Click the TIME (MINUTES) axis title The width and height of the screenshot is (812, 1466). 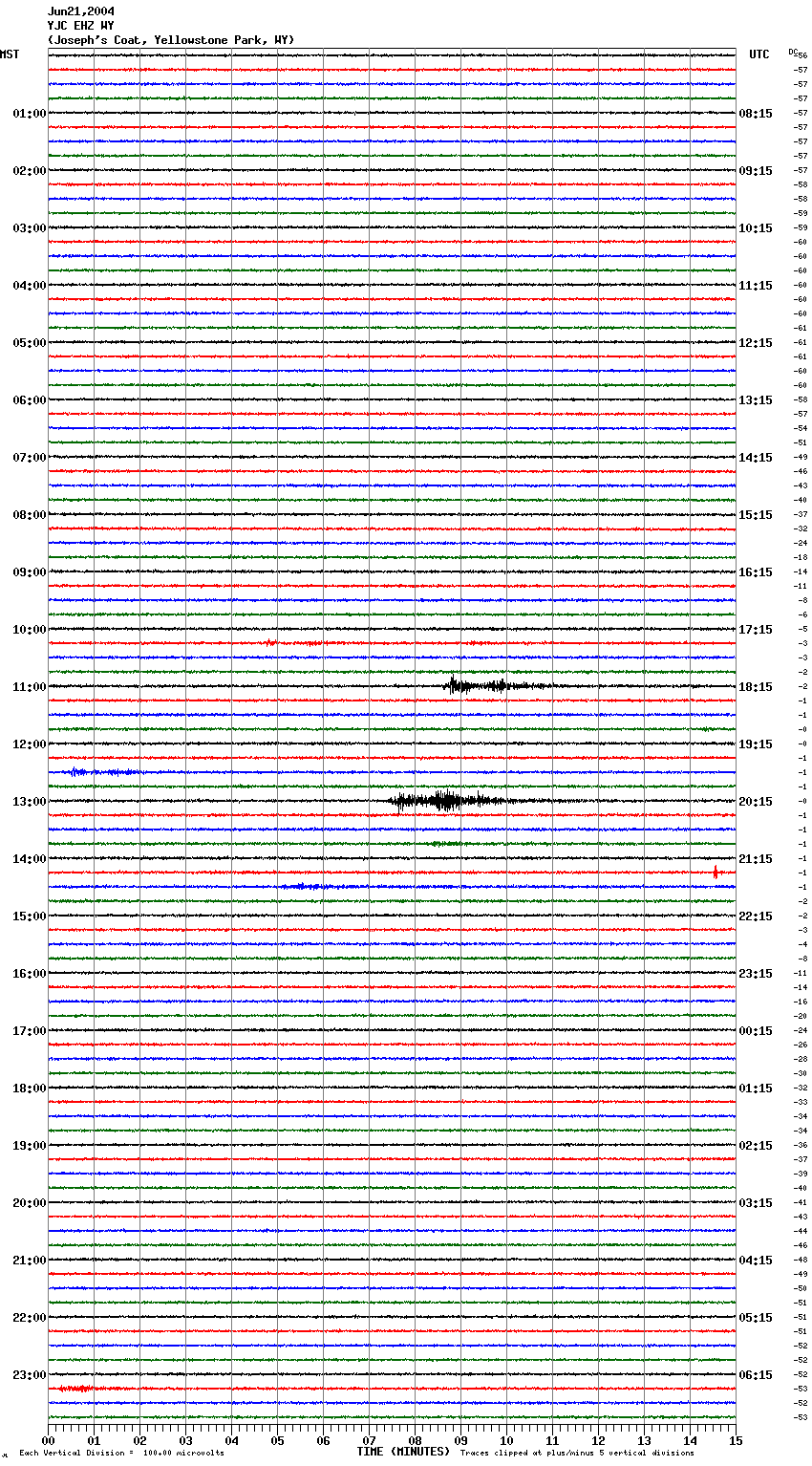[403, 1452]
